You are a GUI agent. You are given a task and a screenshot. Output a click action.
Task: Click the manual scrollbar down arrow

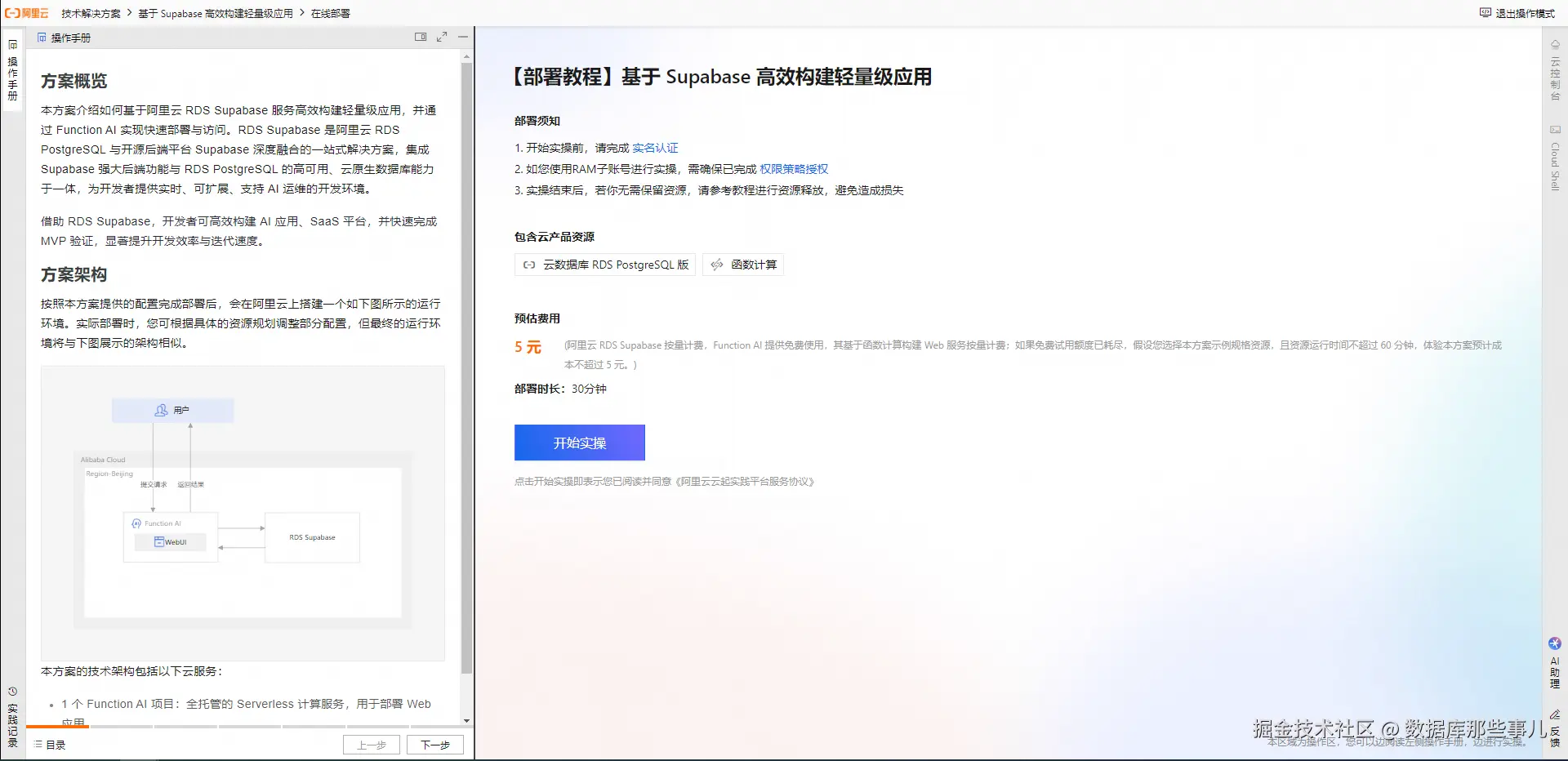(466, 721)
